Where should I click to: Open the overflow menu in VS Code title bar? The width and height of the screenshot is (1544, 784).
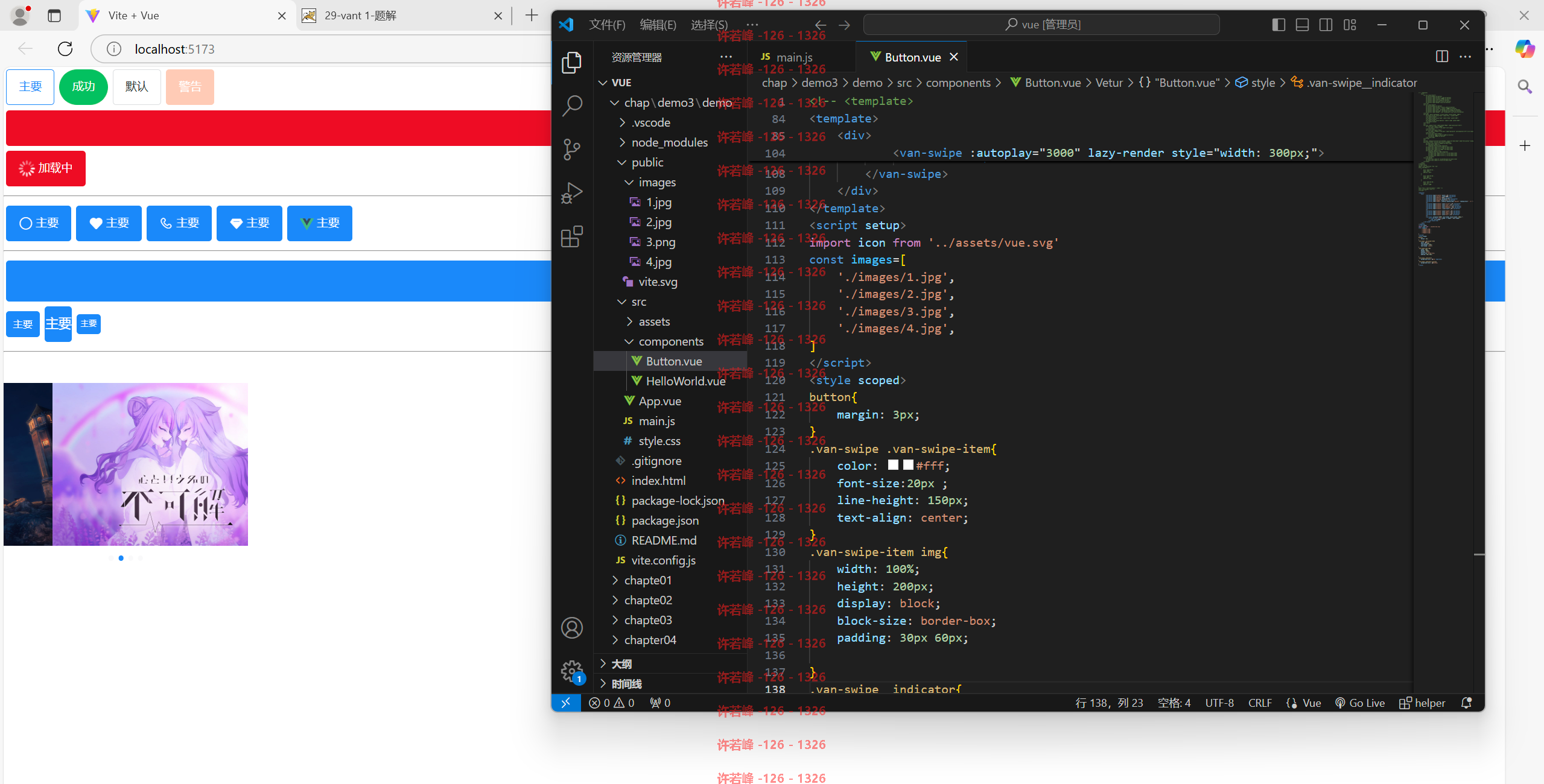click(x=752, y=25)
